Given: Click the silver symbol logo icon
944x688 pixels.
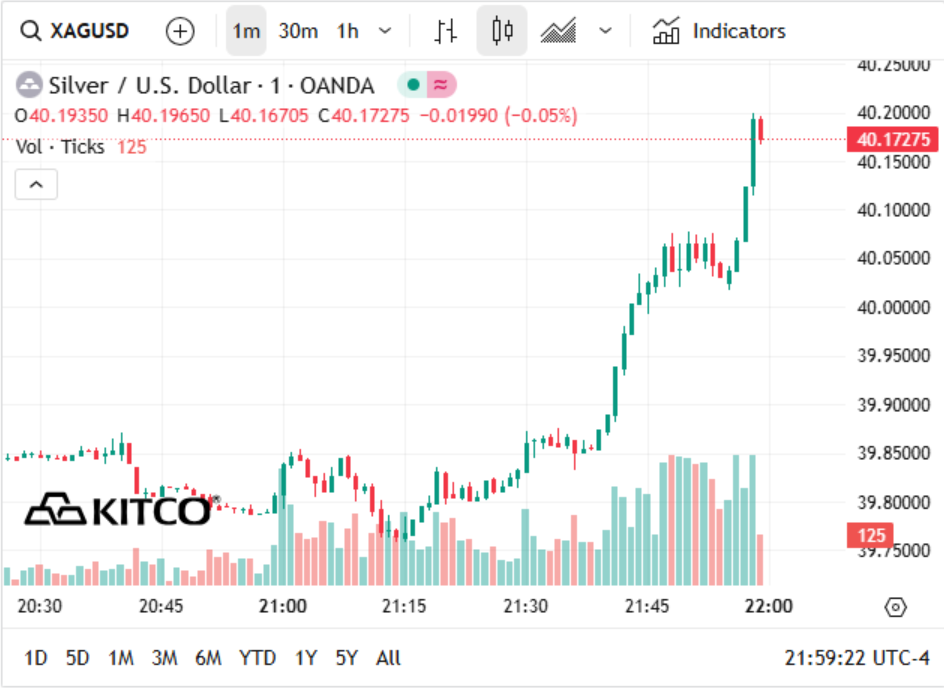Looking at the screenshot, I should point(29,85).
